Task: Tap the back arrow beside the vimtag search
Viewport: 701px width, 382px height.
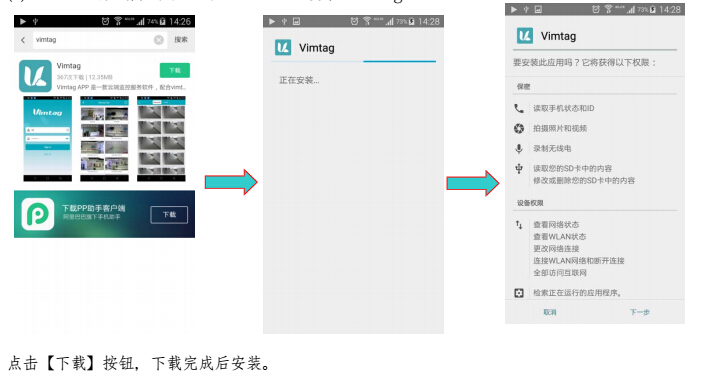Action: tap(23, 40)
